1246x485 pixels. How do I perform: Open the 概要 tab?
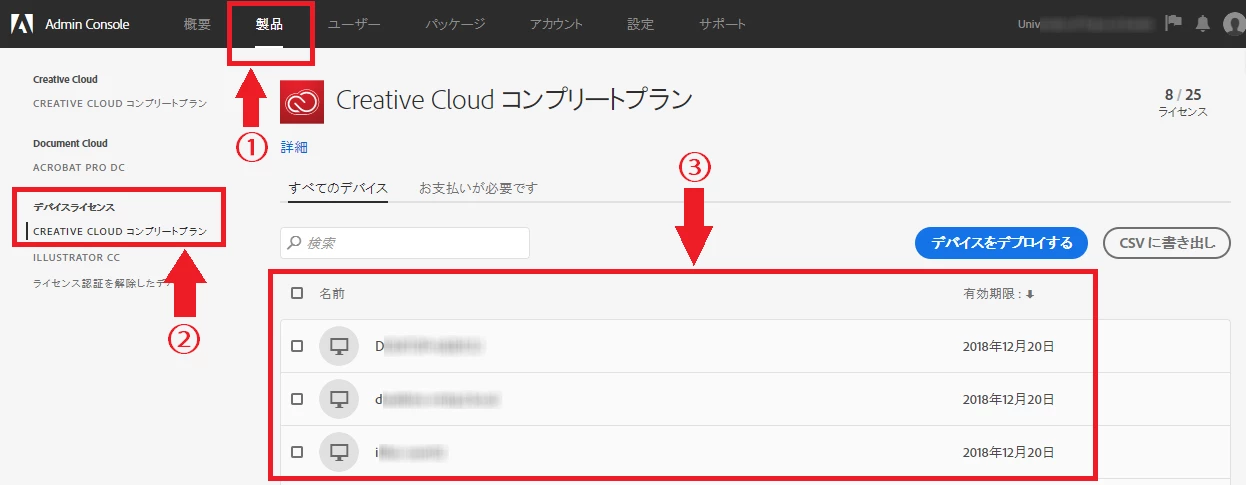(x=197, y=24)
